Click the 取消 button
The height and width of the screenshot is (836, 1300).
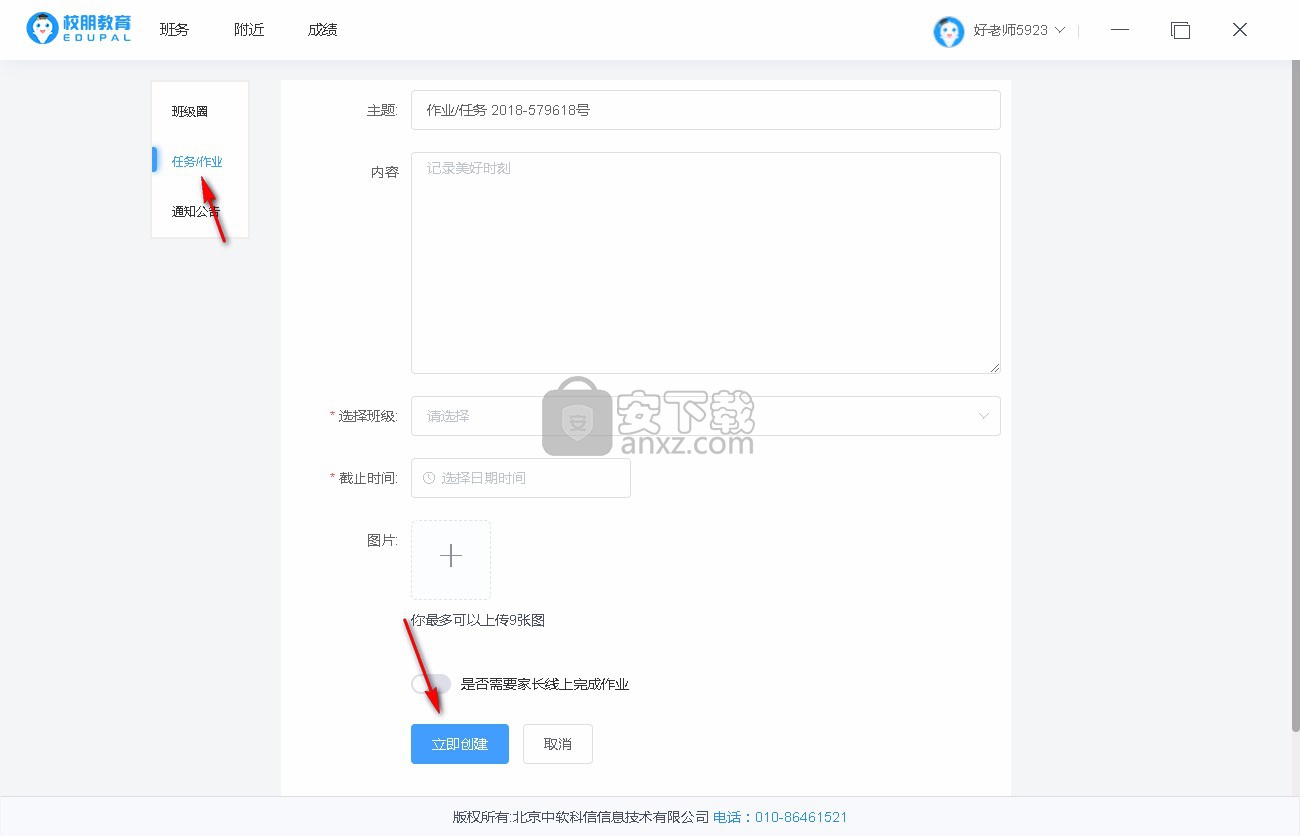pyautogui.click(x=558, y=744)
